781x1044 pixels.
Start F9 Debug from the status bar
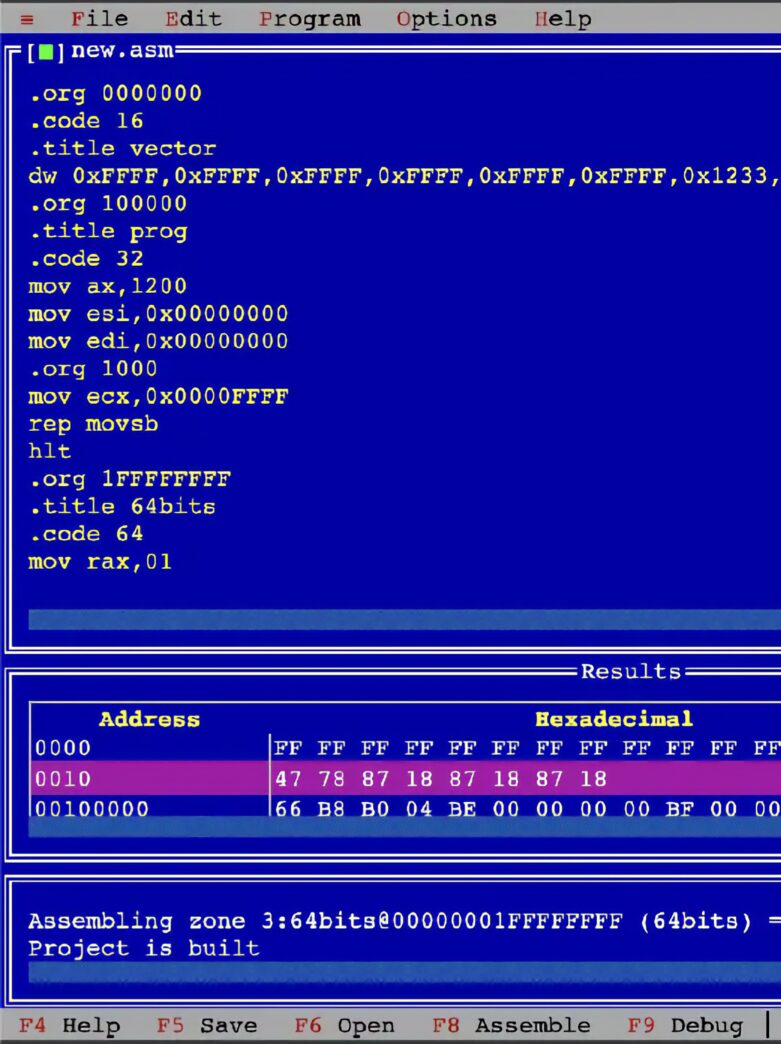[685, 1025]
